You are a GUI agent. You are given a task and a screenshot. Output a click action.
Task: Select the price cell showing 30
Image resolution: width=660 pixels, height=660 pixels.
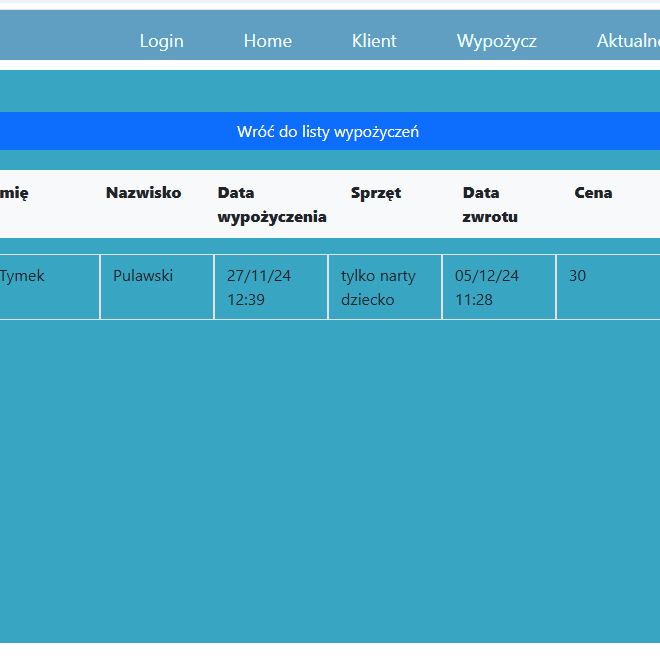click(x=578, y=276)
